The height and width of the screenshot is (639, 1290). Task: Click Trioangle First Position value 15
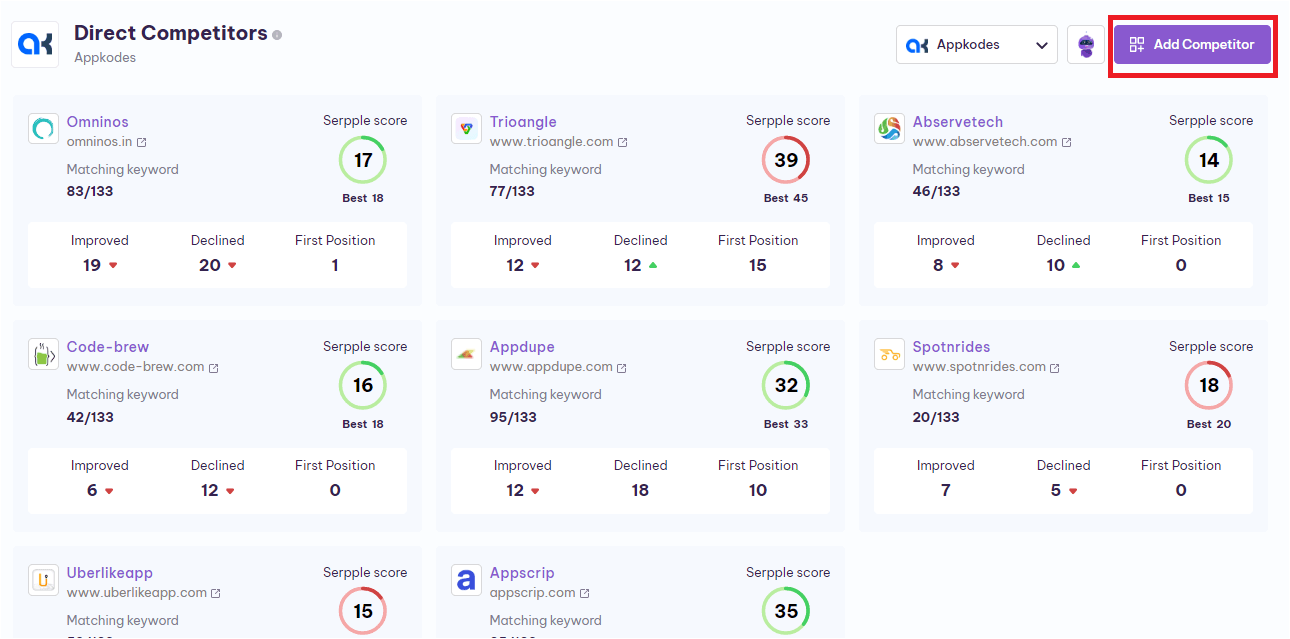(758, 265)
